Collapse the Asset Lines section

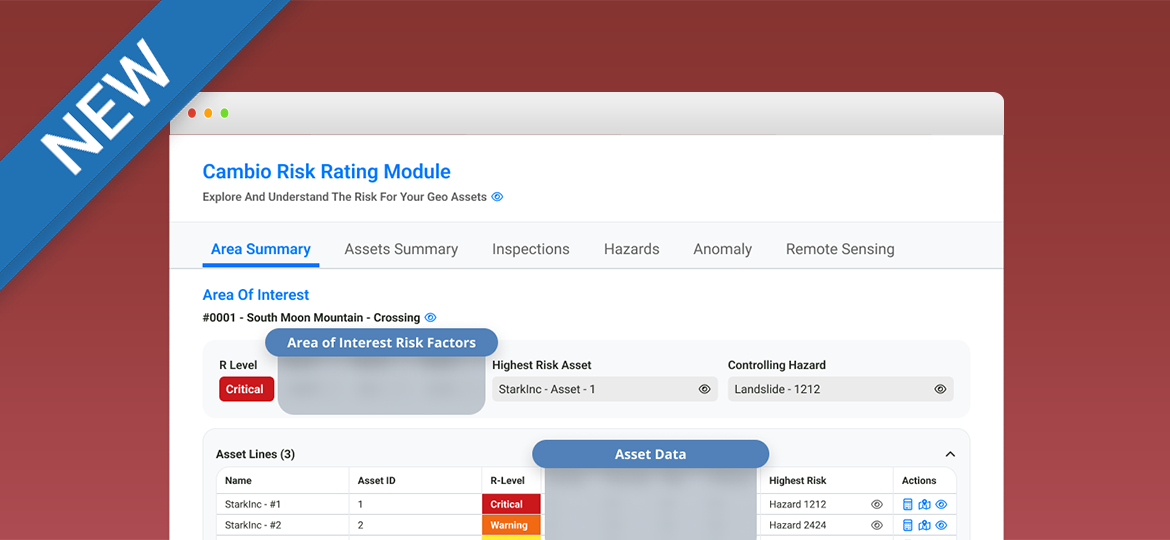point(950,454)
